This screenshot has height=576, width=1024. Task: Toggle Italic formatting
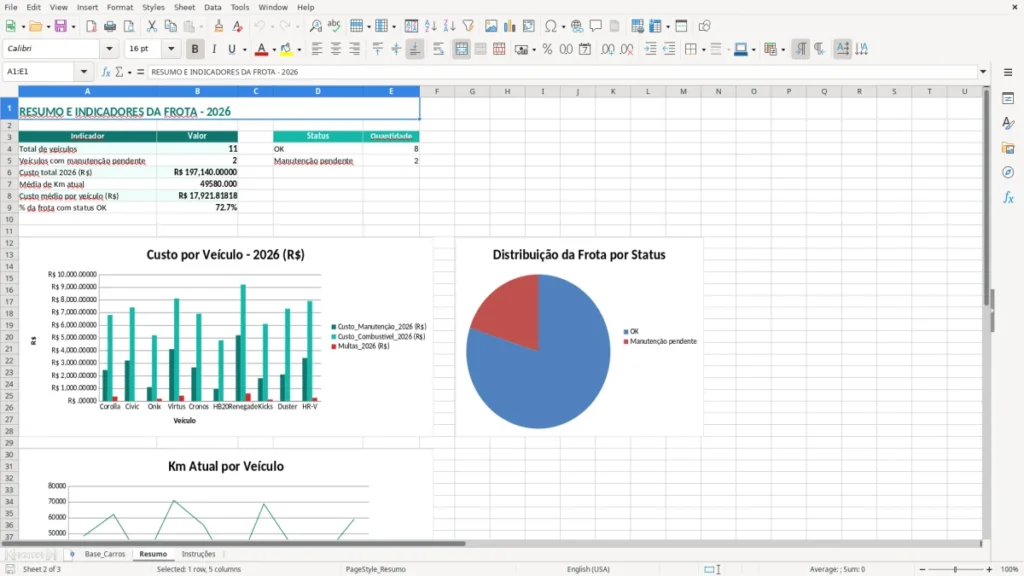[214, 49]
